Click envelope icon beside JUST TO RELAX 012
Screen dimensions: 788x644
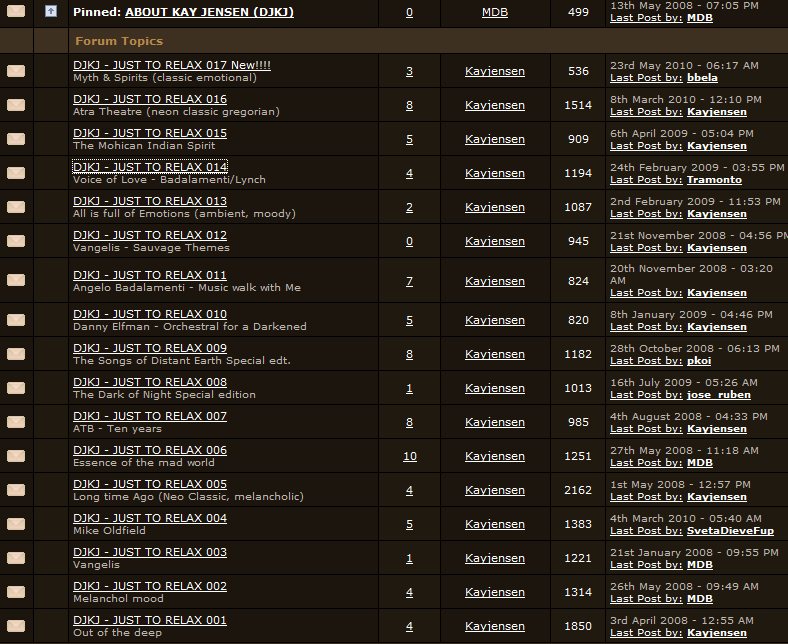pyautogui.click(x=16, y=241)
